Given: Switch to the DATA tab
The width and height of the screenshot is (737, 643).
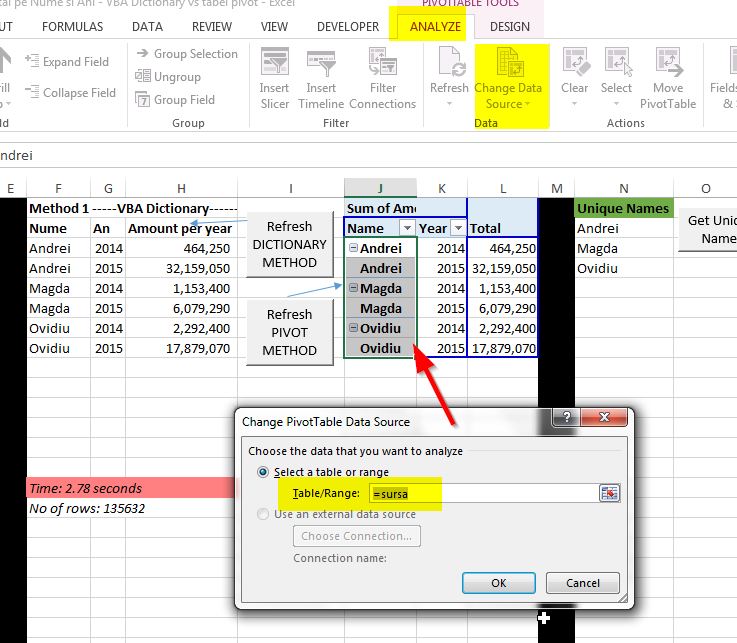Looking at the screenshot, I should click(147, 27).
